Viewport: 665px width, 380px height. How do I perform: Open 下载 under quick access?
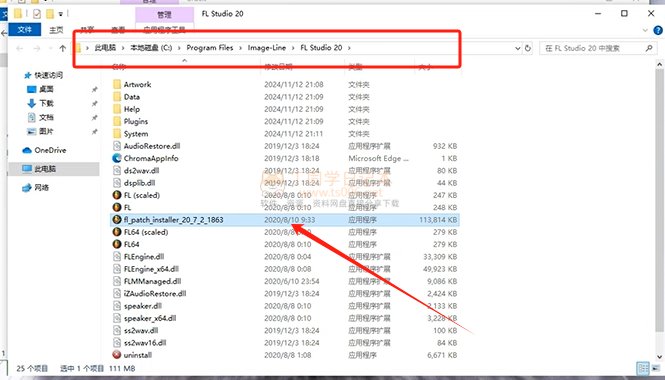(x=46, y=103)
